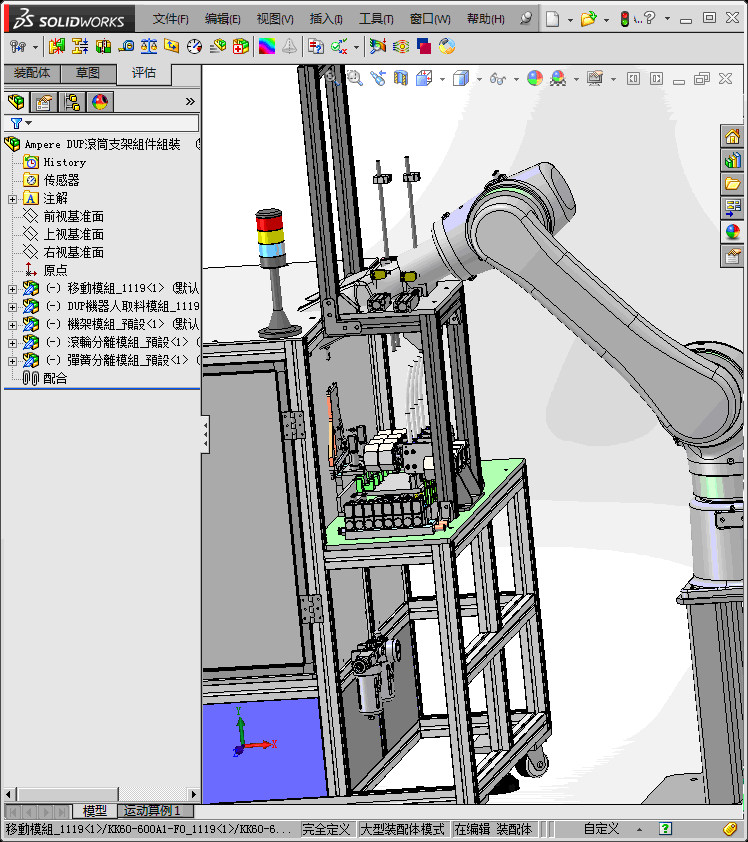The height and width of the screenshot is (842, 748).
Task: Open the Compare Documents tool
Action: [316, 47]
